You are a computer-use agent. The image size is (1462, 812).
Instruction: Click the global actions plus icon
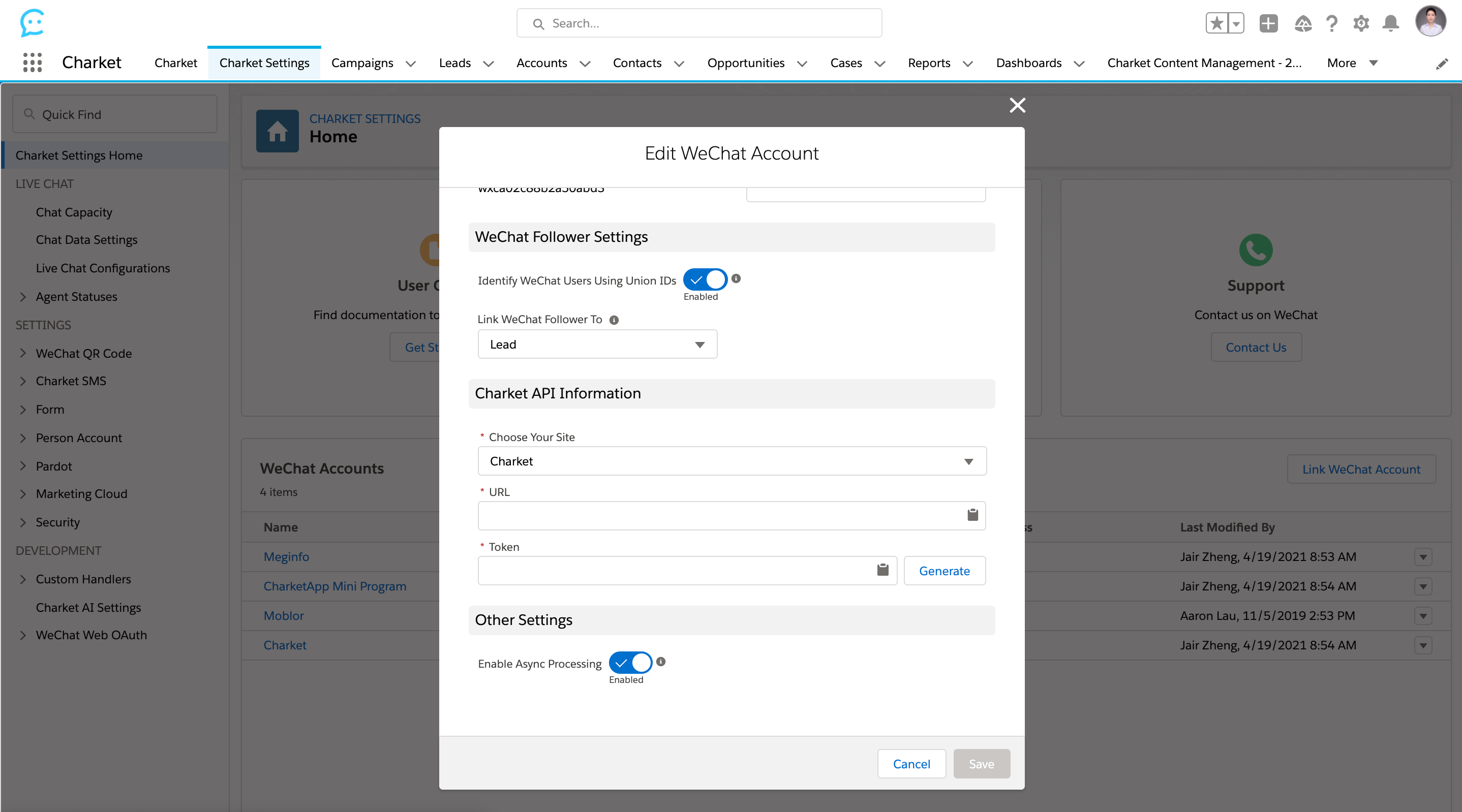1268,23
